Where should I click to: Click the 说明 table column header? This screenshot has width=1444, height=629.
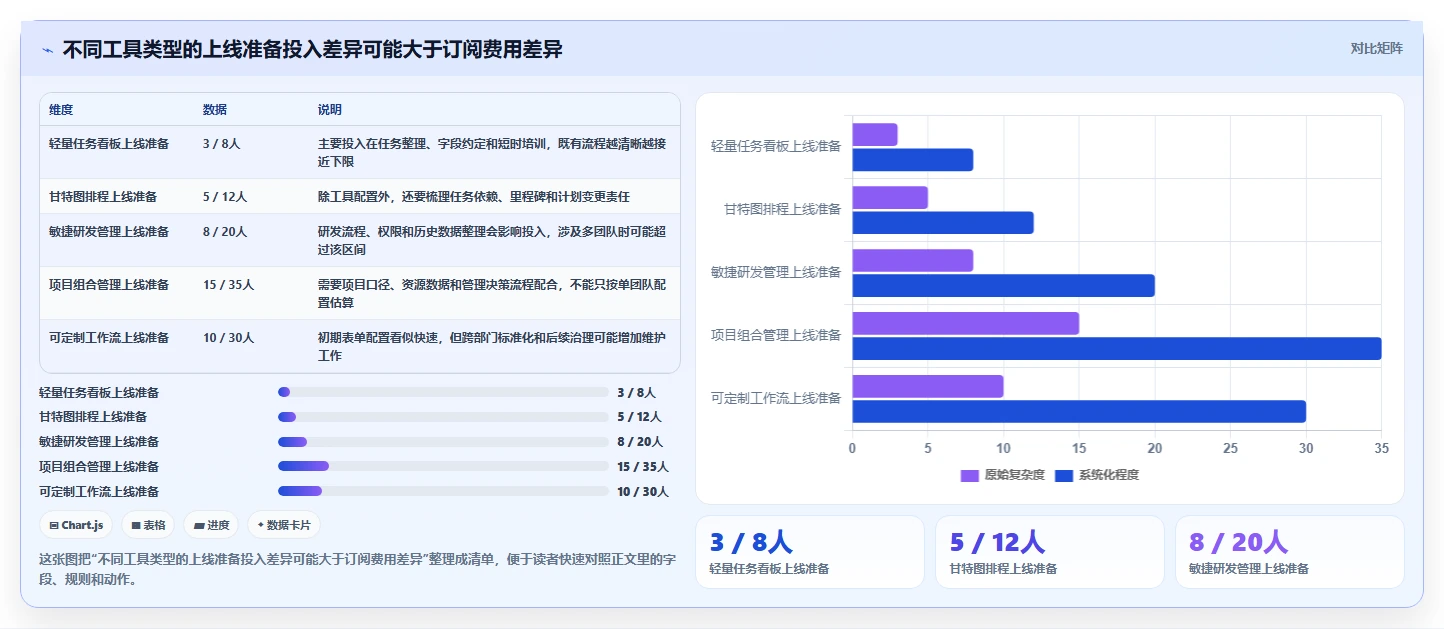tap(330, 109)
